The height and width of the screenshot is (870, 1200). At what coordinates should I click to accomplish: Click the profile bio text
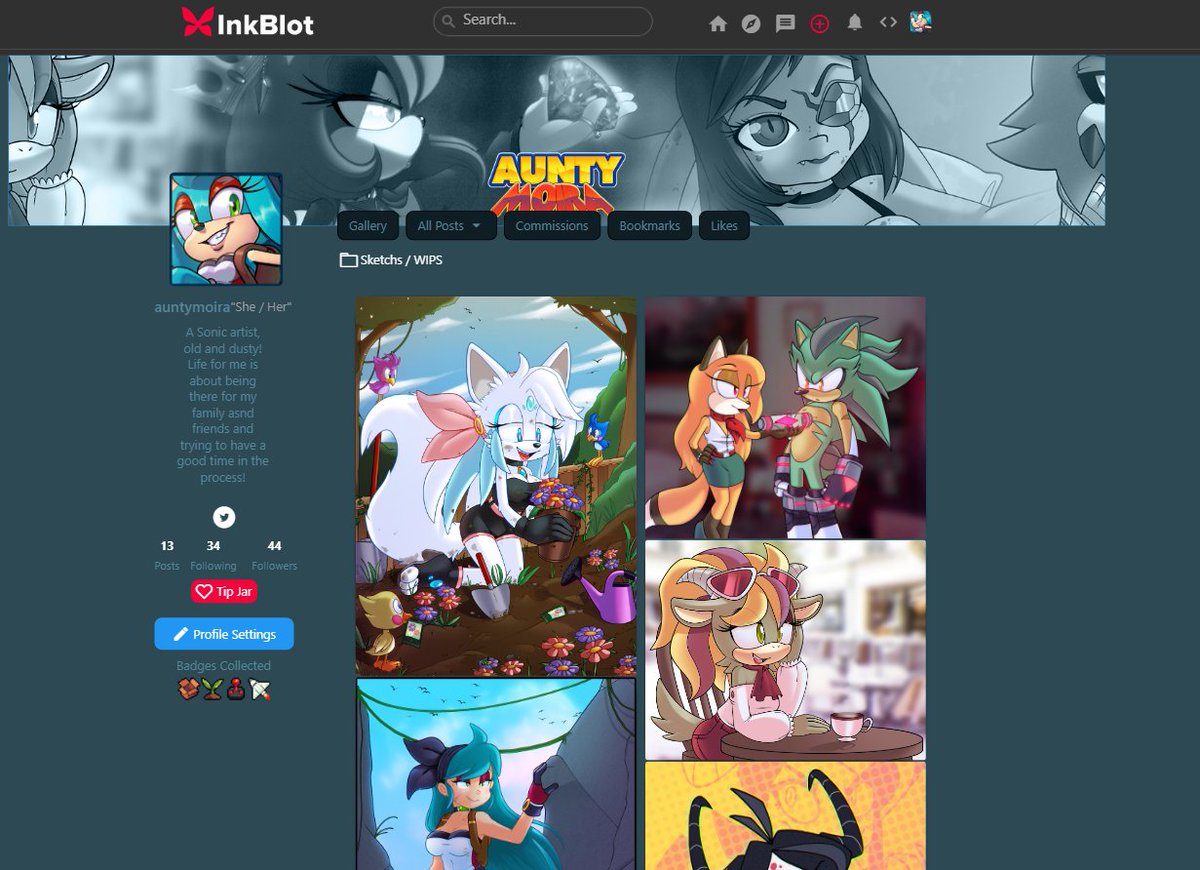coord(224,405)
